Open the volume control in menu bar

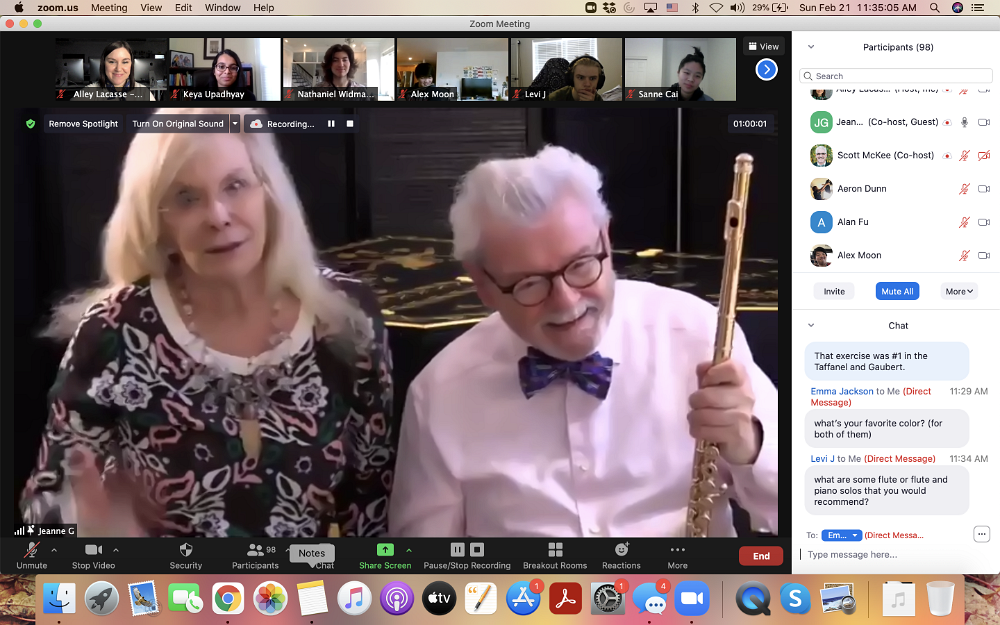click(x=737, y=8)
